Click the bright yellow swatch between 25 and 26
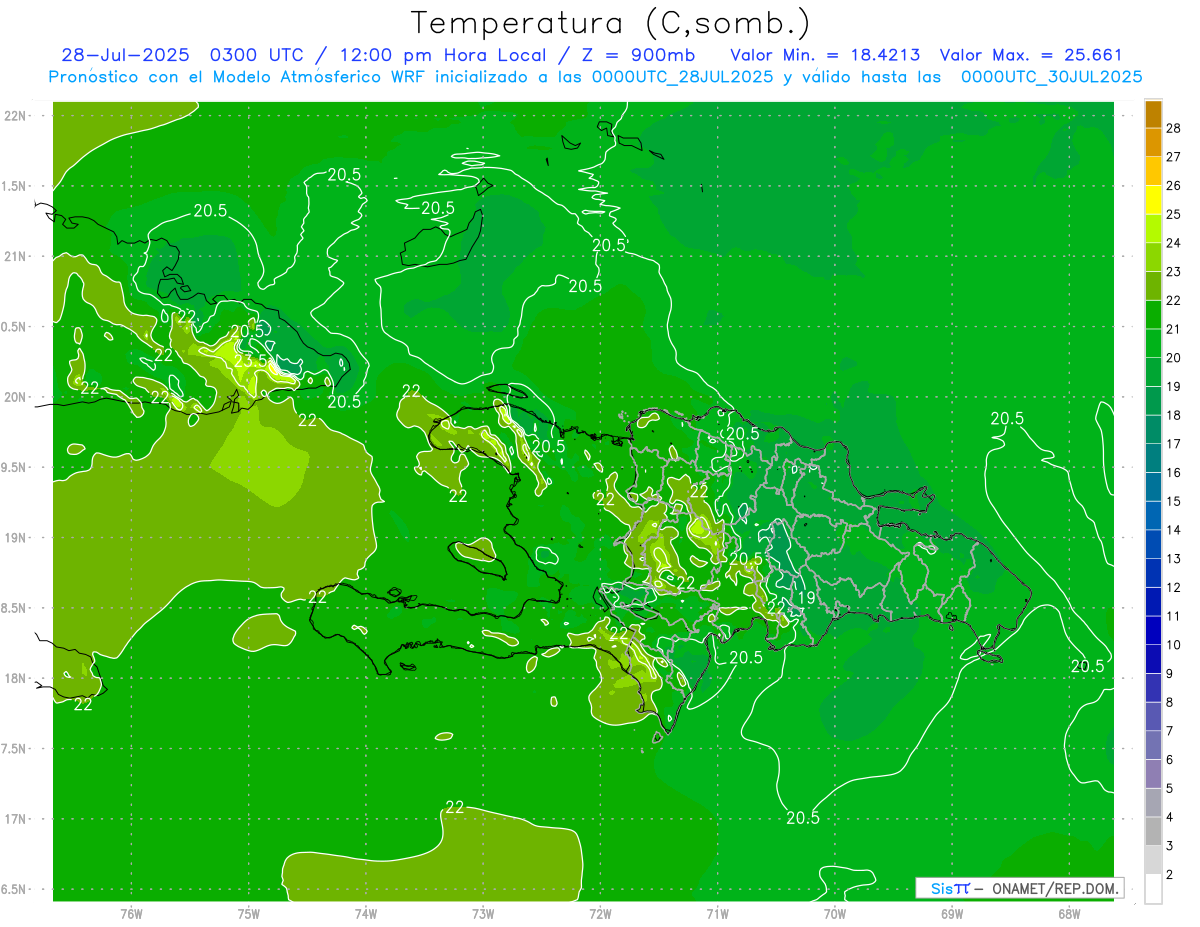This screenshot has height=927, width=1200. [x=1153, y=199]
